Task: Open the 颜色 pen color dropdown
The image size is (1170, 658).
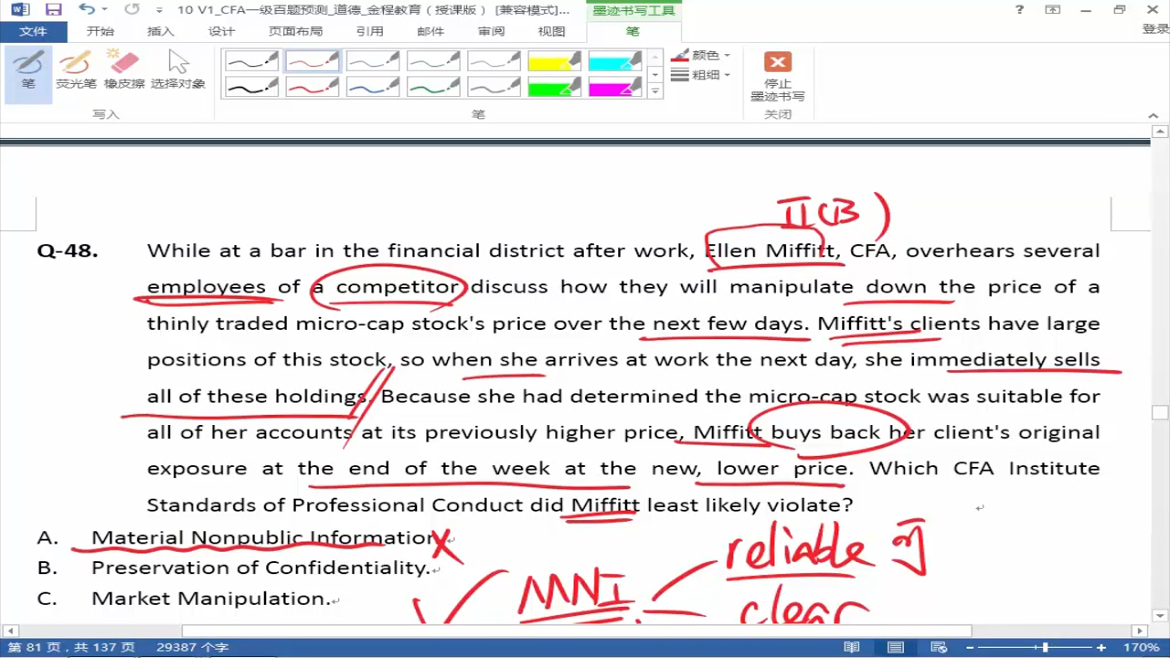Action: click(x=701, y=55)
